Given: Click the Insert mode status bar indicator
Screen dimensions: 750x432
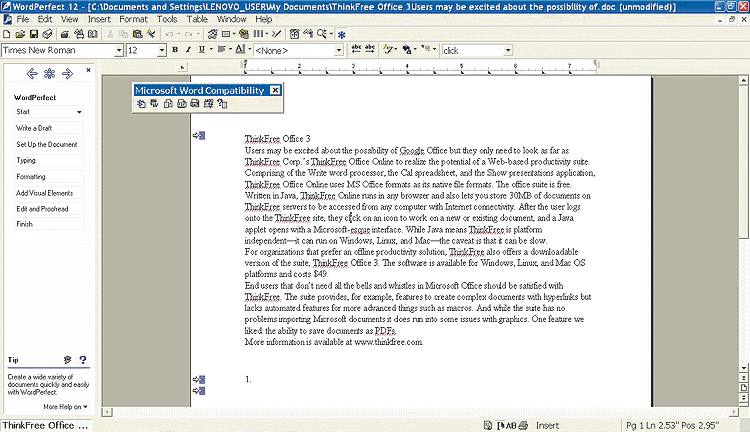Looking at the screenshot, I should (x=547, y=426).
